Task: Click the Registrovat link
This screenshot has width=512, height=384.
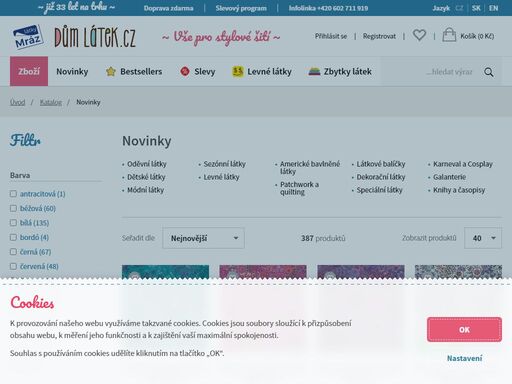Action: click(379, 36)
